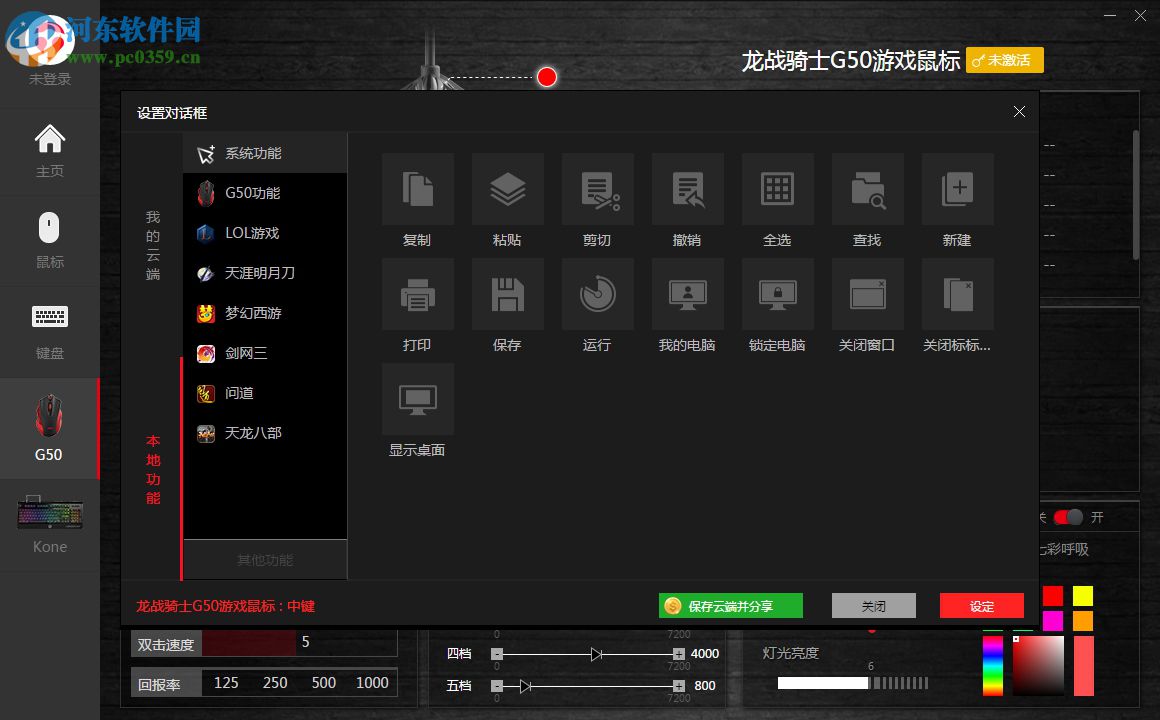Confirm with the 设定 button
The height and width of the screenshot is (720, 1160).
[981, 606]
